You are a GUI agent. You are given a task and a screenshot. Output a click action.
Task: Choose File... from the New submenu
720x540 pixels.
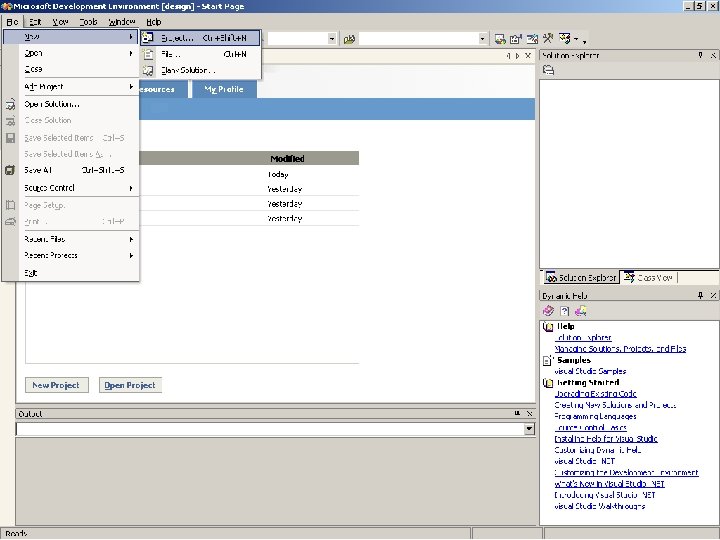[200, 54]
